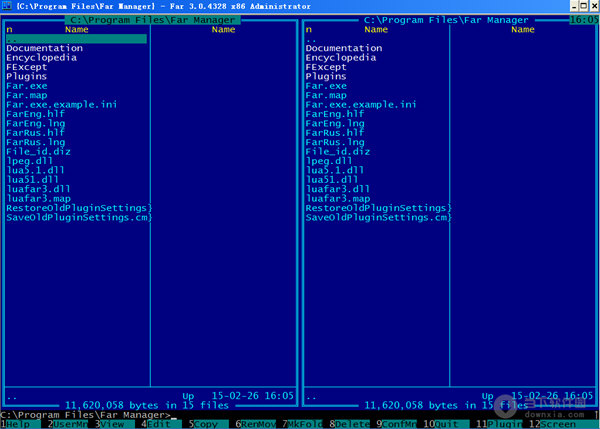Click the right panel path title
This screenshot has width=600, height=429.
[446, 20]
